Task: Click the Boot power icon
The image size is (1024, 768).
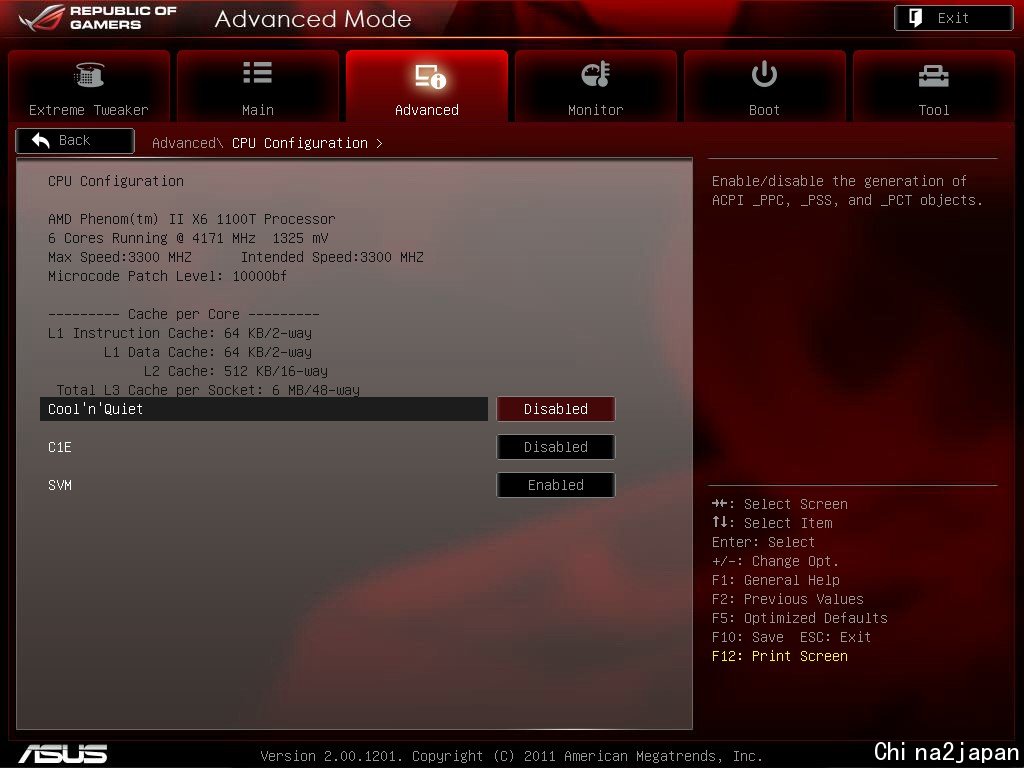Action: (x=764, y=74)
